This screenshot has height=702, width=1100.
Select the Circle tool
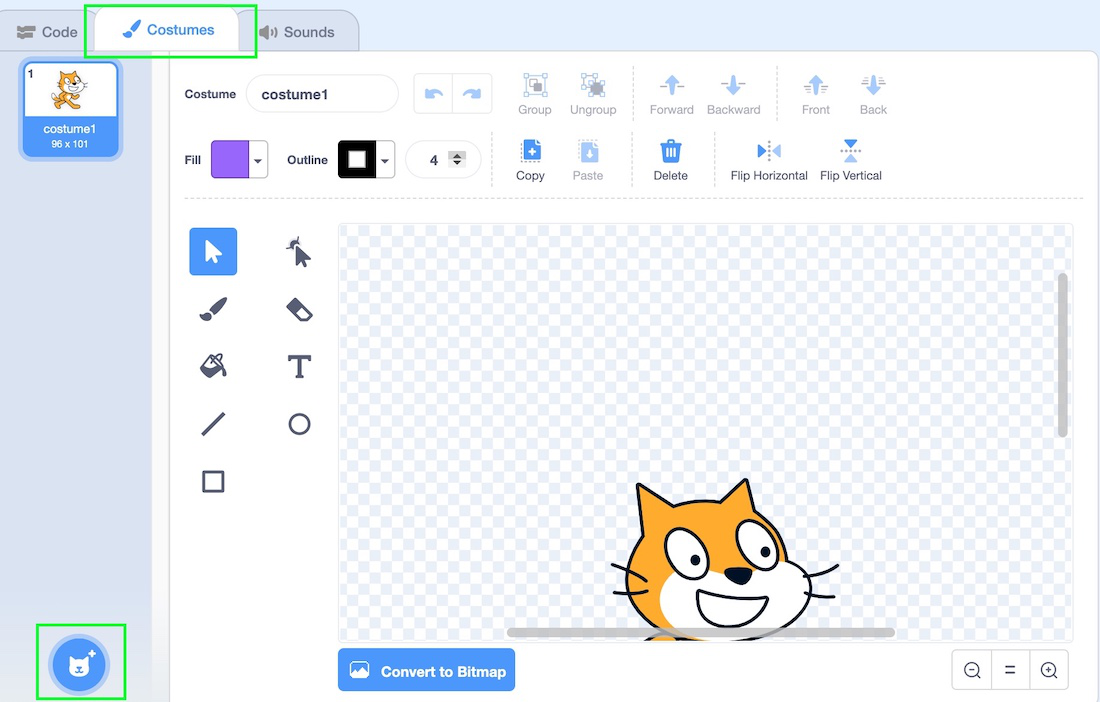(x=298, y=423)
